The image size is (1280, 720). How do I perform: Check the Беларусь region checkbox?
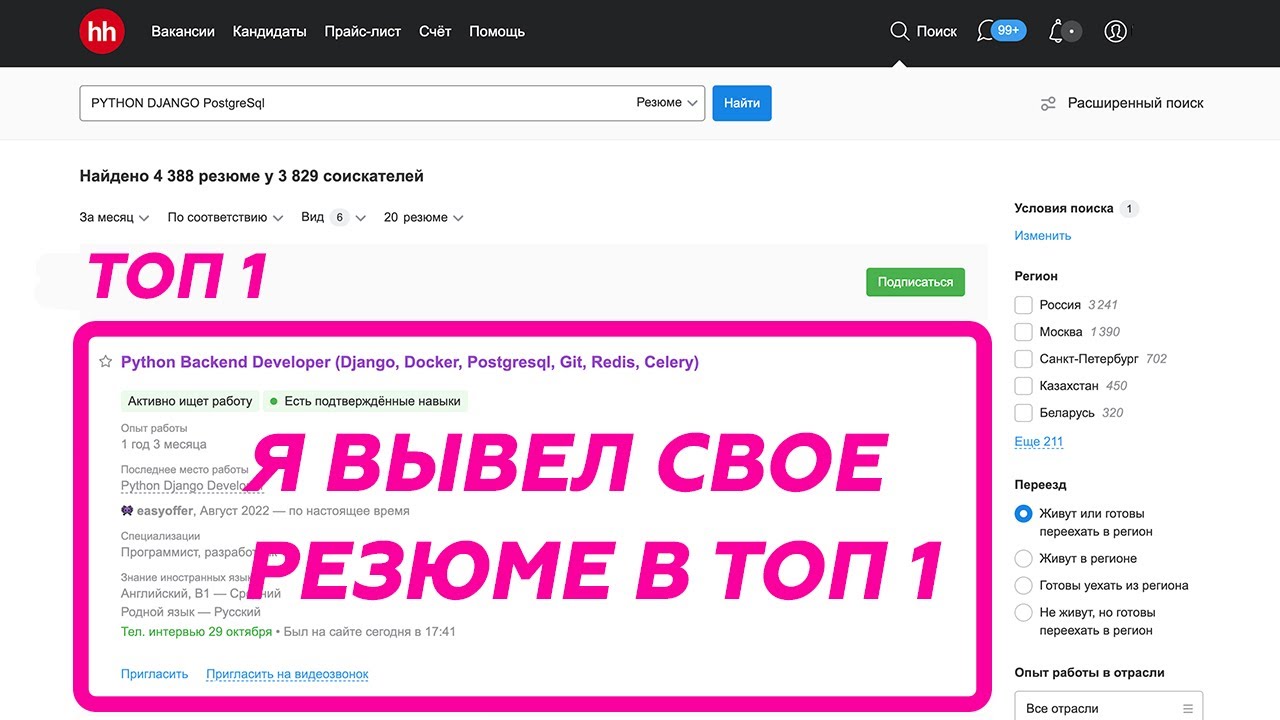tap(1023, 413)
